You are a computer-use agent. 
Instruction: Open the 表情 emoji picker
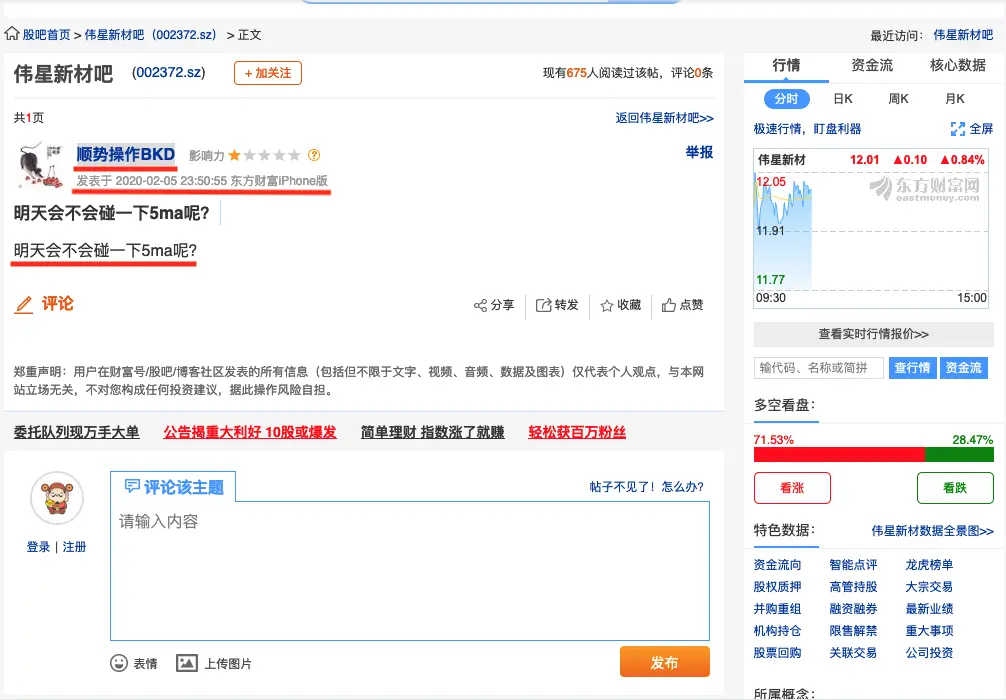tap(133, 663)
